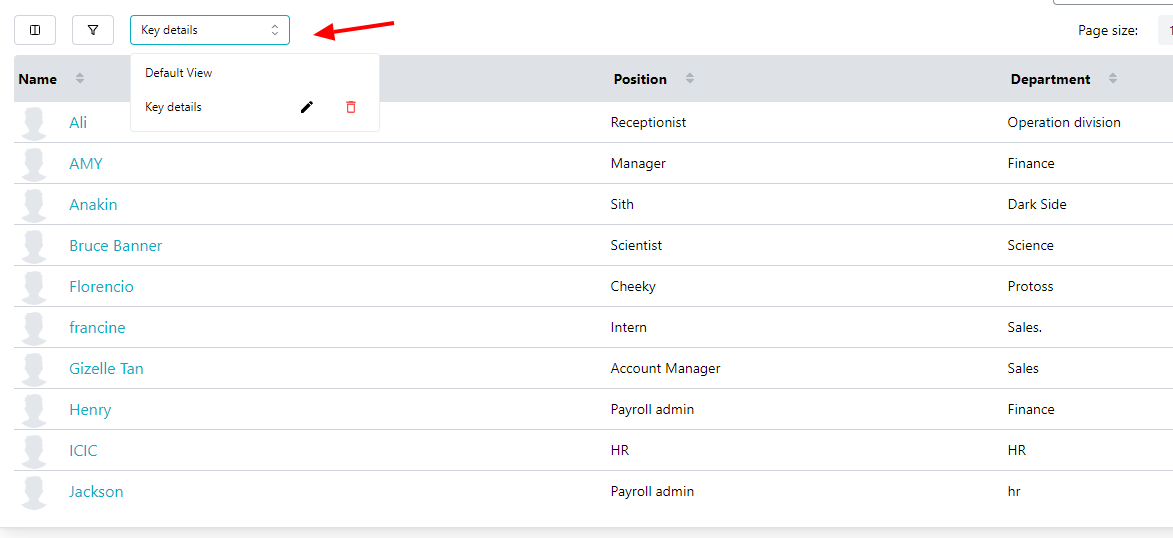Open employee Ali's profile link

pyautogui.click(x=78, y=122)
